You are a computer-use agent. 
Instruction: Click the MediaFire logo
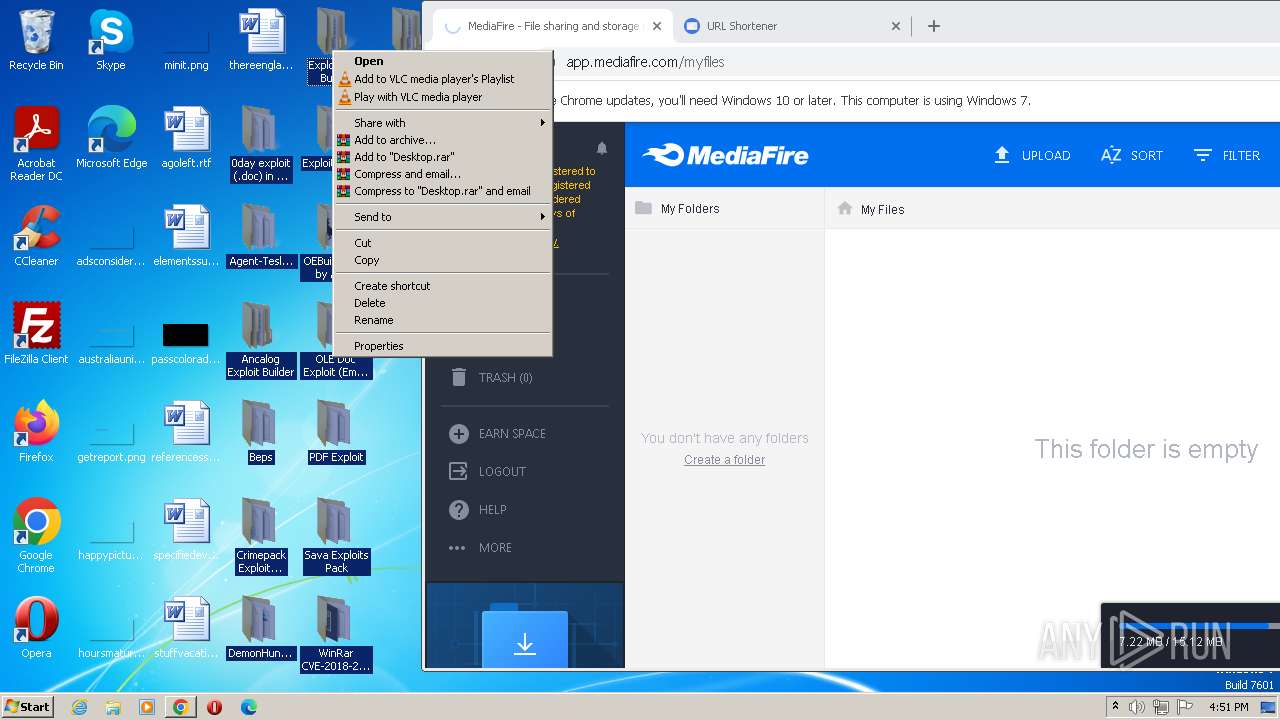[x=725, y=155]
